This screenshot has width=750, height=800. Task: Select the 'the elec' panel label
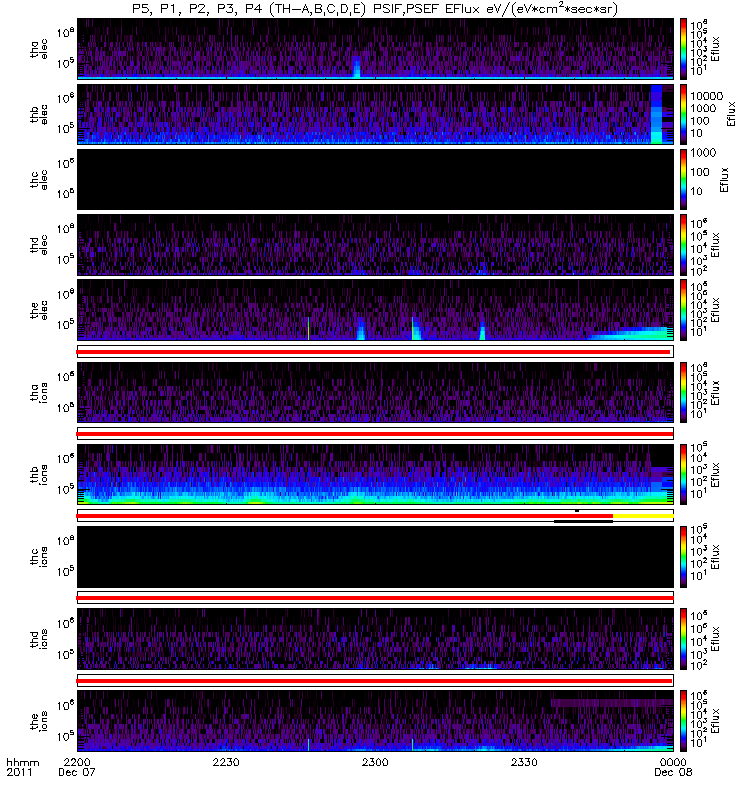[x=39, y=310]
